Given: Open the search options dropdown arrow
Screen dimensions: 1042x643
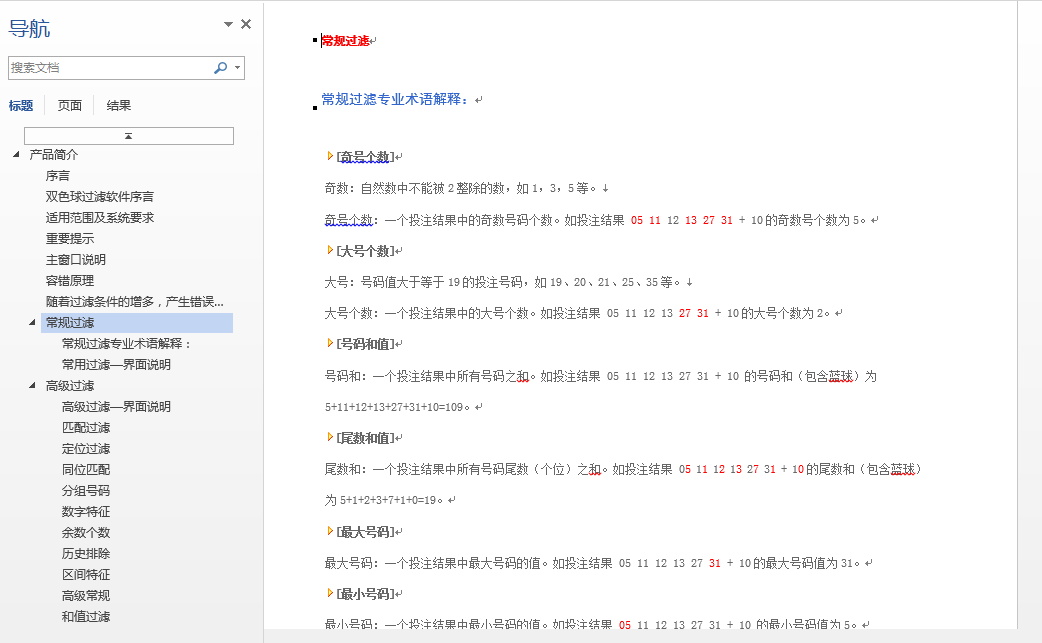Looking at the screenshot, I should (x=238, y=68).
